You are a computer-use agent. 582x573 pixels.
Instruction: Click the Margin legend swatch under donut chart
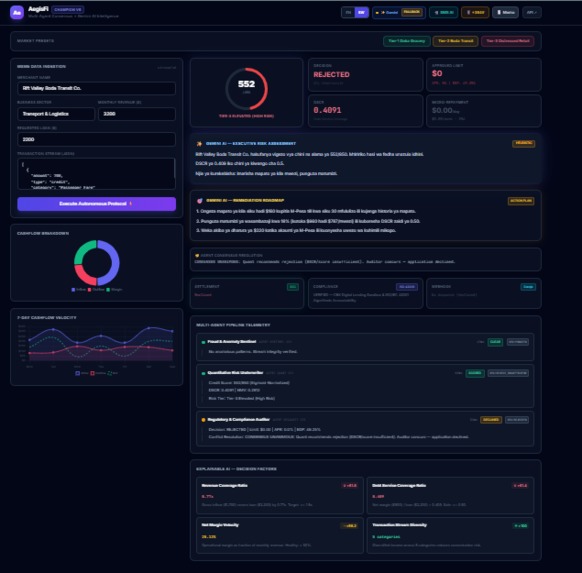coord(108,290)
